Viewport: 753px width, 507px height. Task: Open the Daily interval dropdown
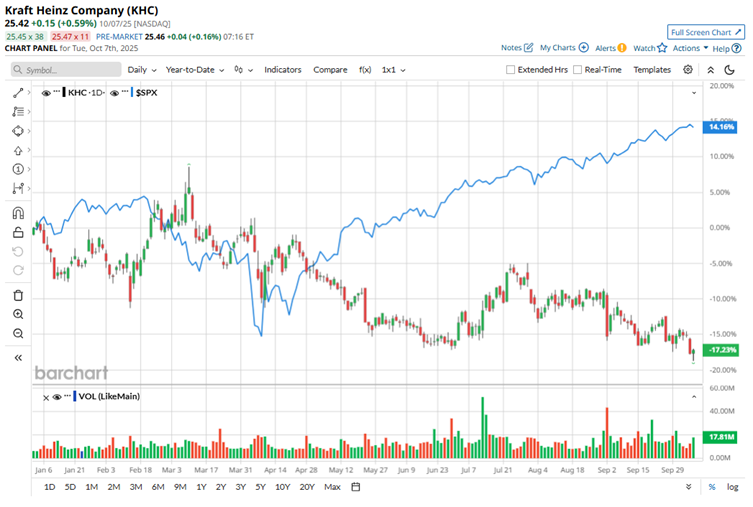tap(142, 70)
